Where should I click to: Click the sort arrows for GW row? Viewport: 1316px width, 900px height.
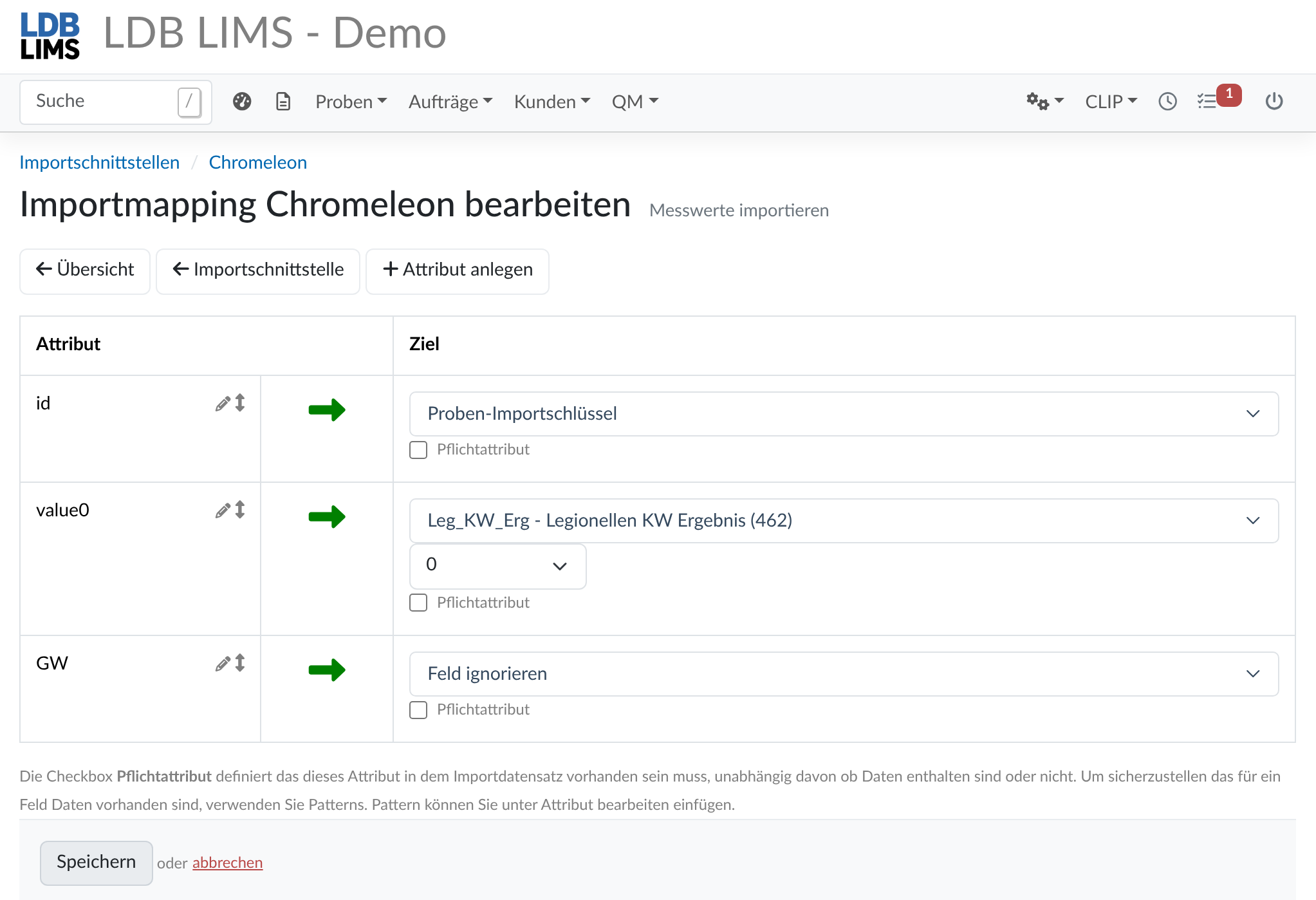tap(240, 663)
